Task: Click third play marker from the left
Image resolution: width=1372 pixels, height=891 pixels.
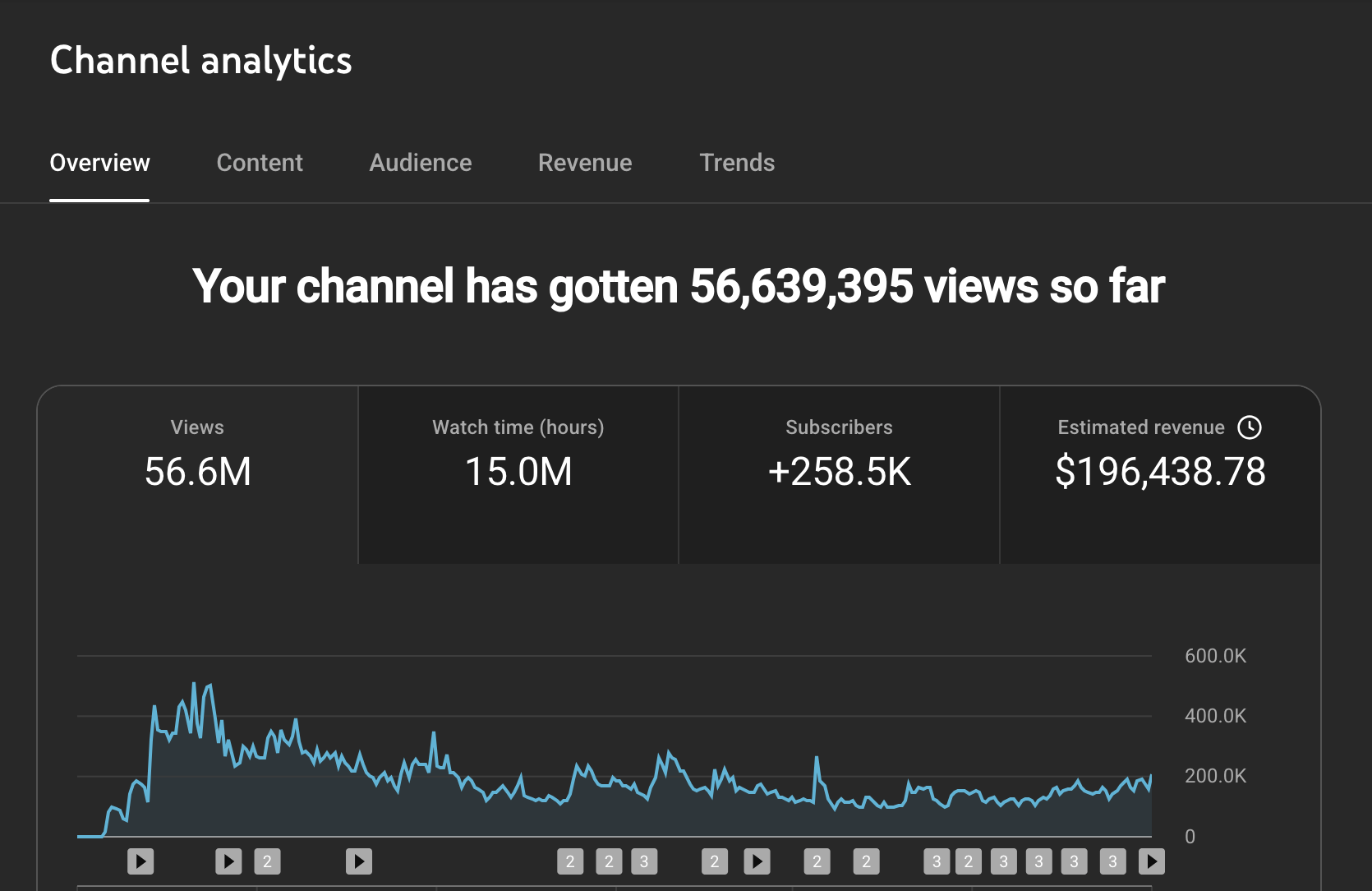Action: (x=359, y=861)
